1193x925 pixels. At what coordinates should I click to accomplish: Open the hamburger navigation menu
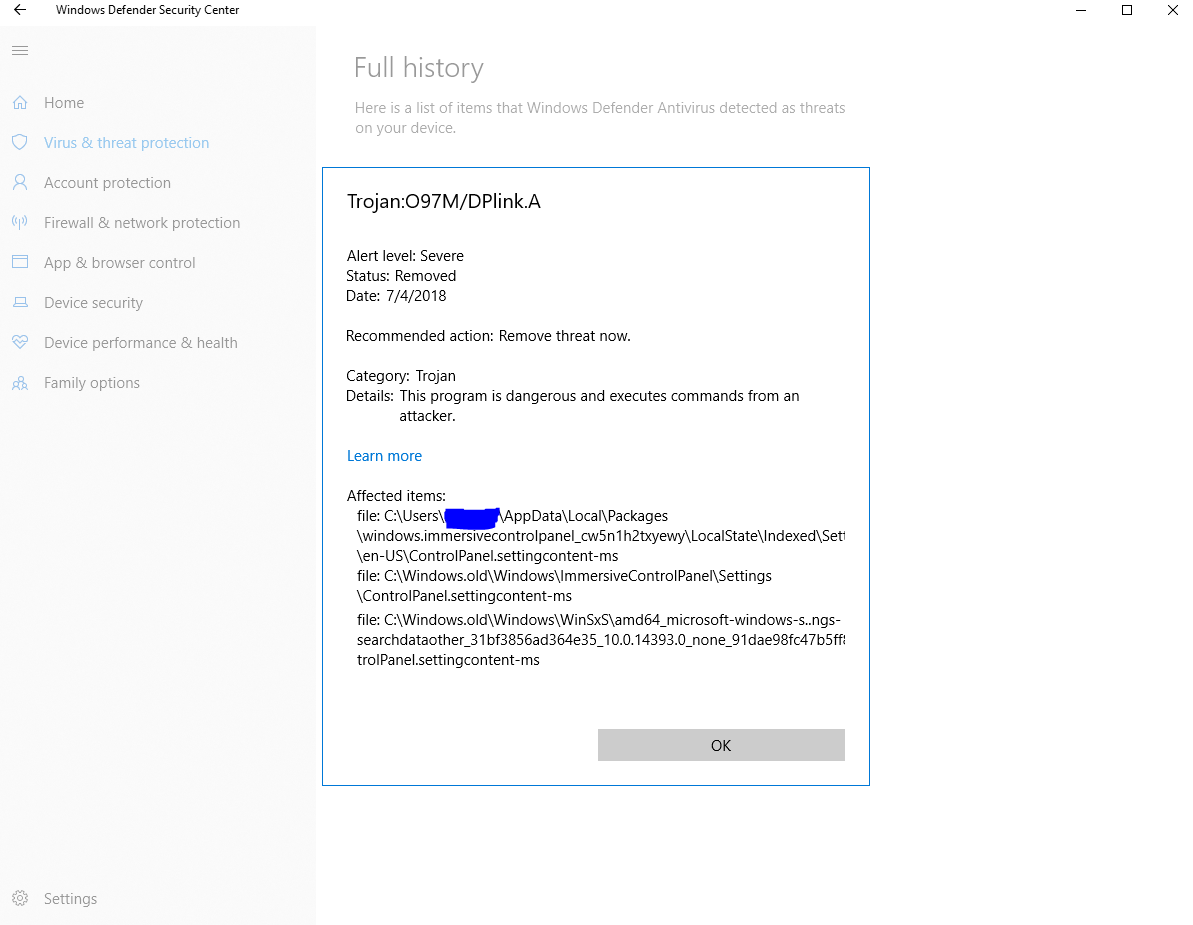21,51
